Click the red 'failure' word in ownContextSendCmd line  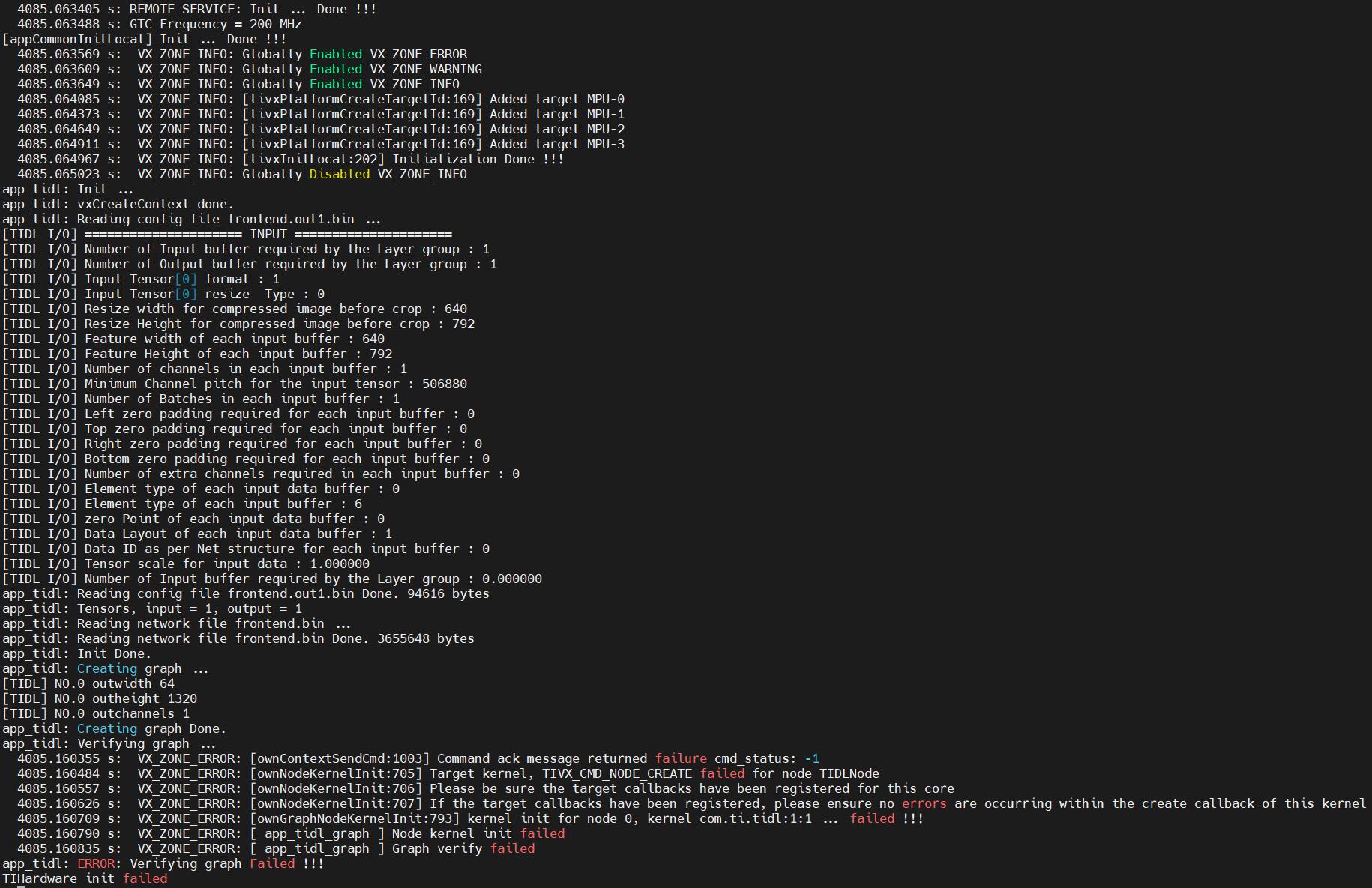681,758
